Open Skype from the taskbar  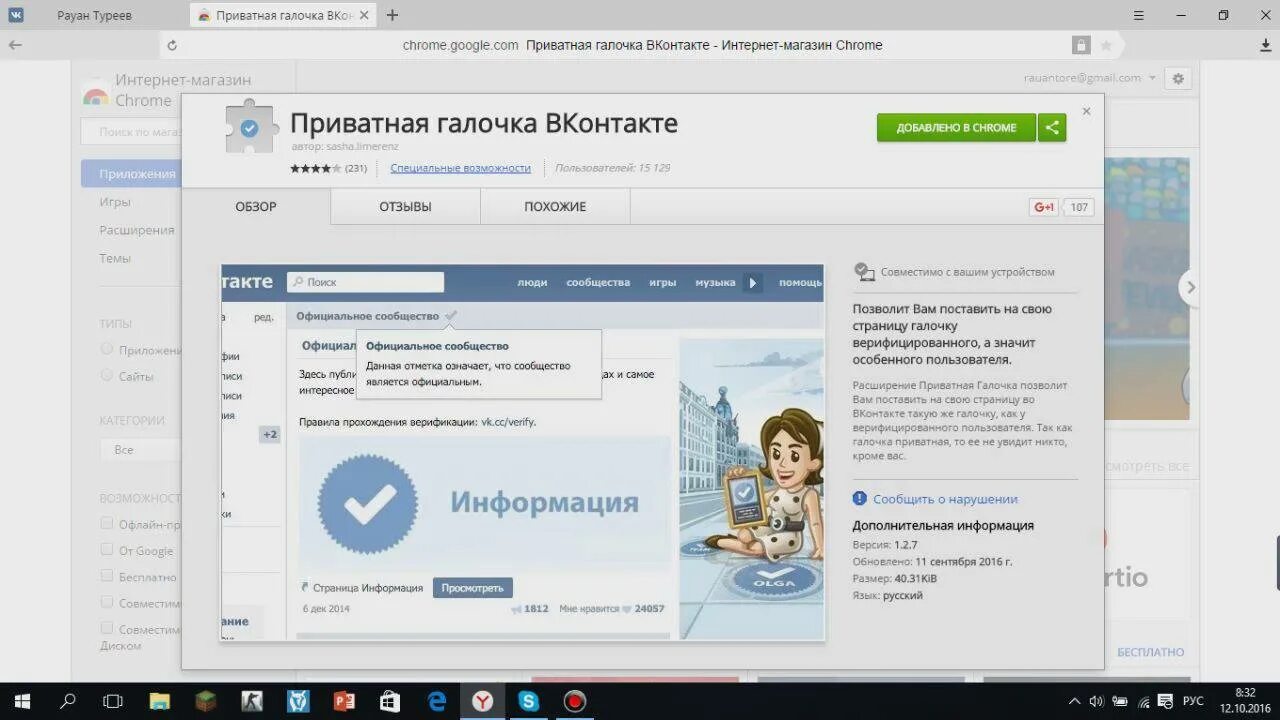528,701
